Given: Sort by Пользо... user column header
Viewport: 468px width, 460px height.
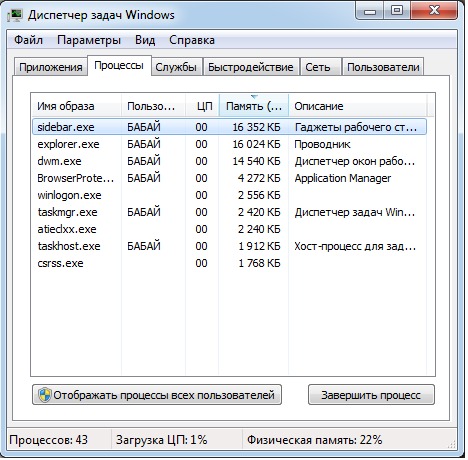Looking at the screenshot, I should click(x=153, y=106).
